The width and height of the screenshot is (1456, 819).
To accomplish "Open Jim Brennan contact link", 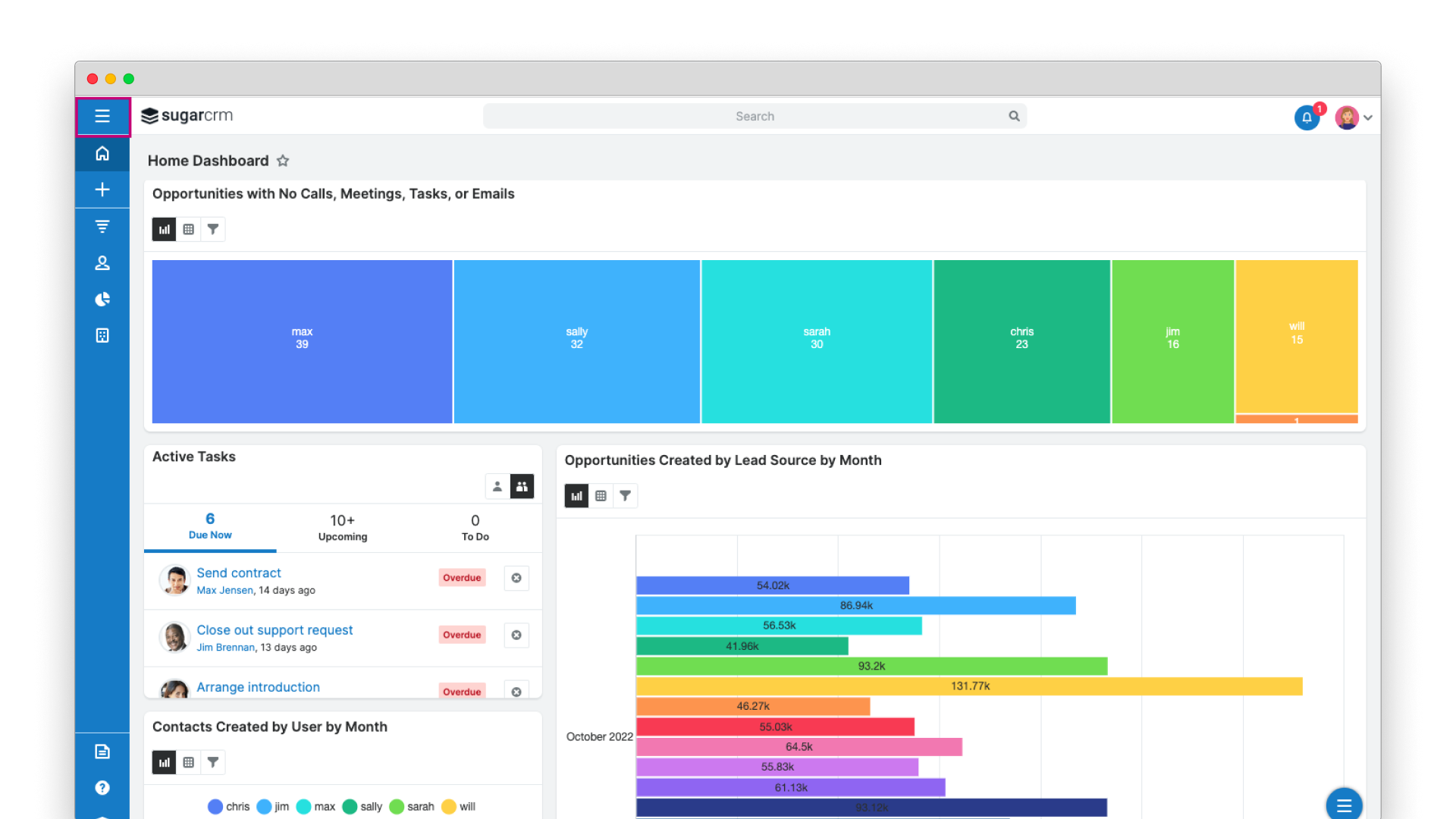I will coord(226,648).
